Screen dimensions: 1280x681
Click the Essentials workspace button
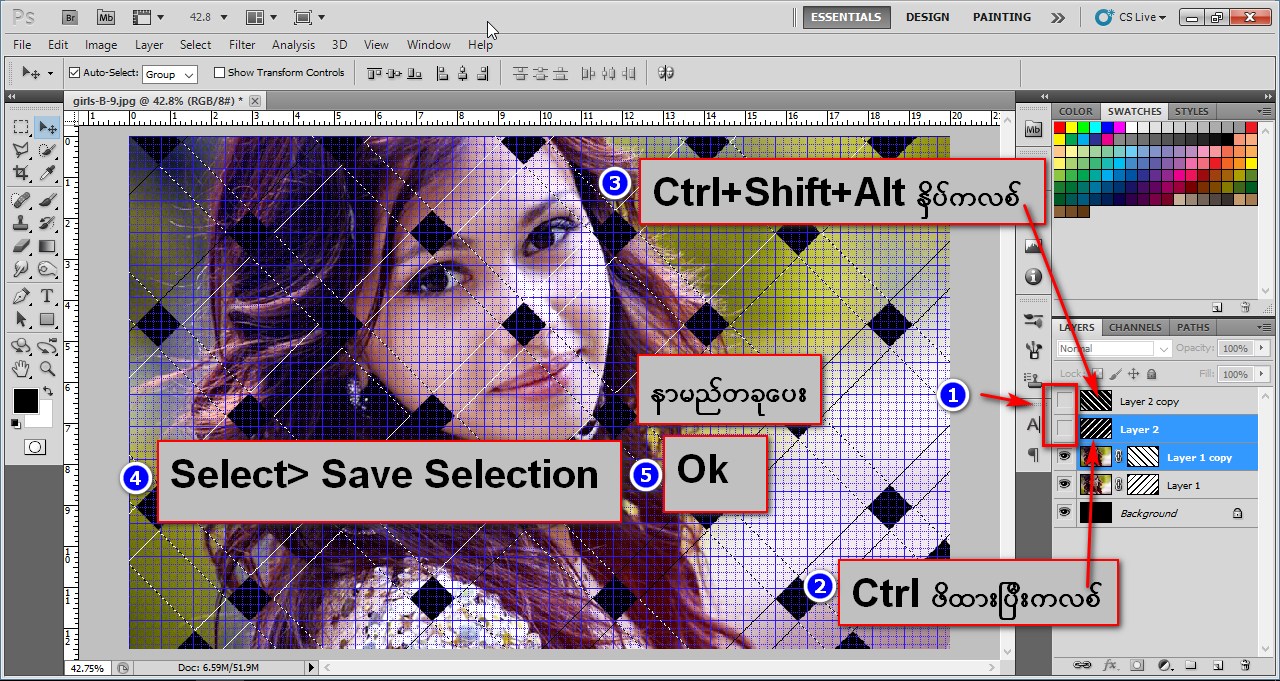coord(846,17)
